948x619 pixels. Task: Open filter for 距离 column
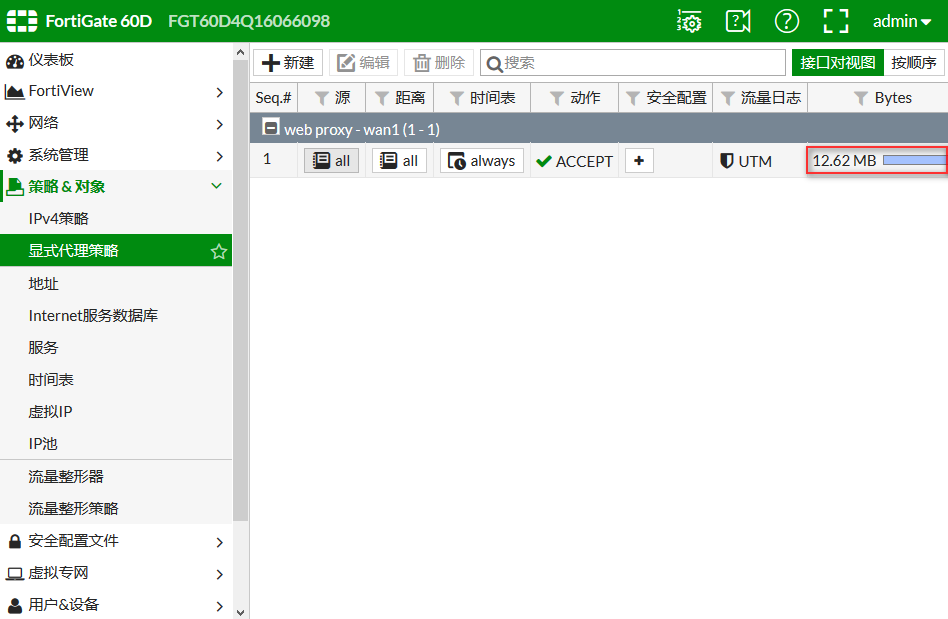[381, 99]
